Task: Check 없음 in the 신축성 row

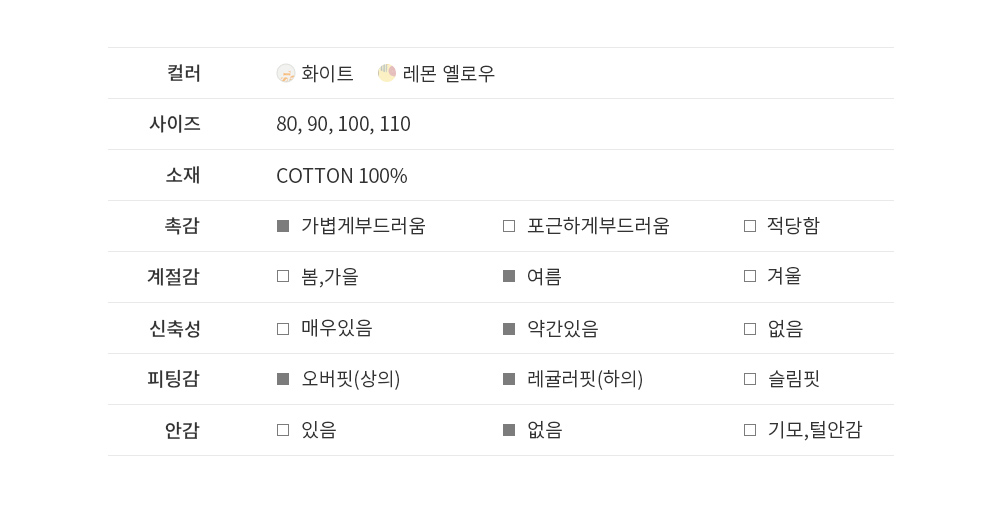Action: [750, 329]
